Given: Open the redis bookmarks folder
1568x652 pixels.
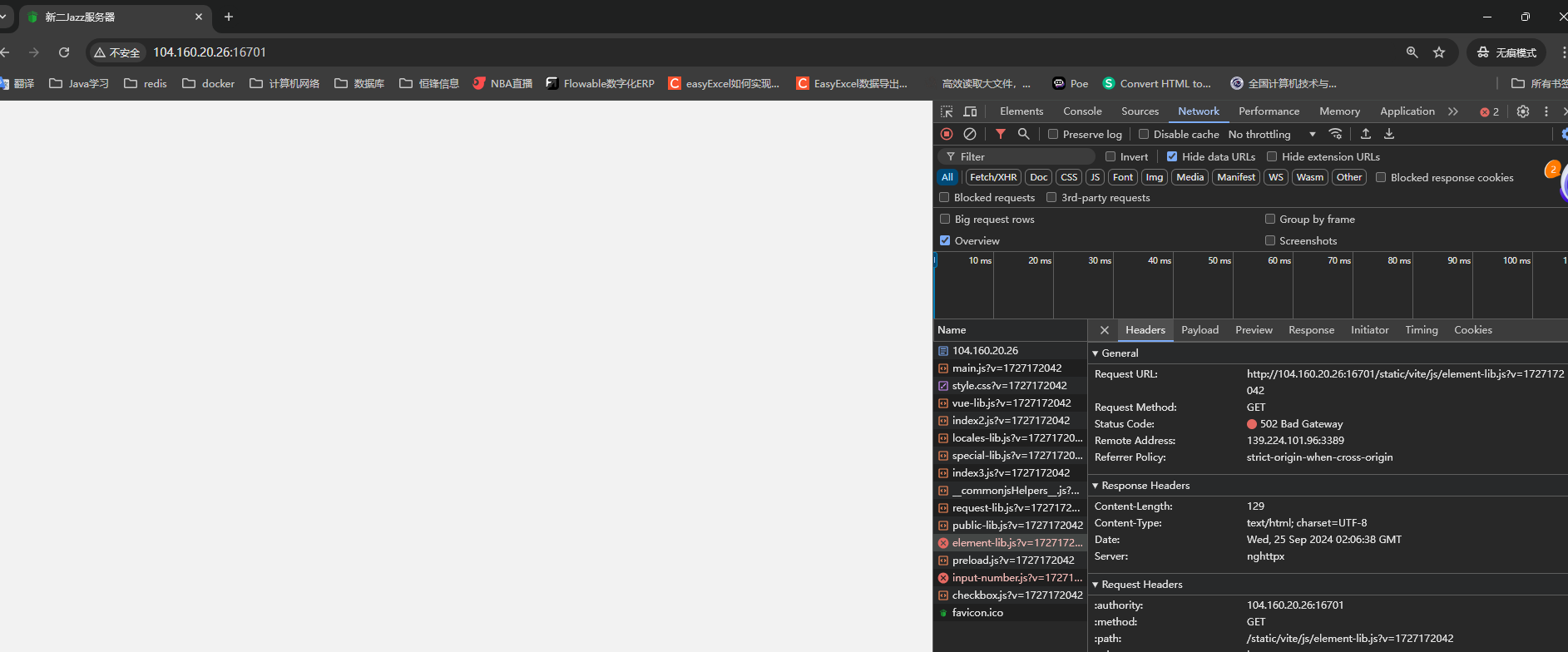Looking at the screenshot, I should (146, 83).
